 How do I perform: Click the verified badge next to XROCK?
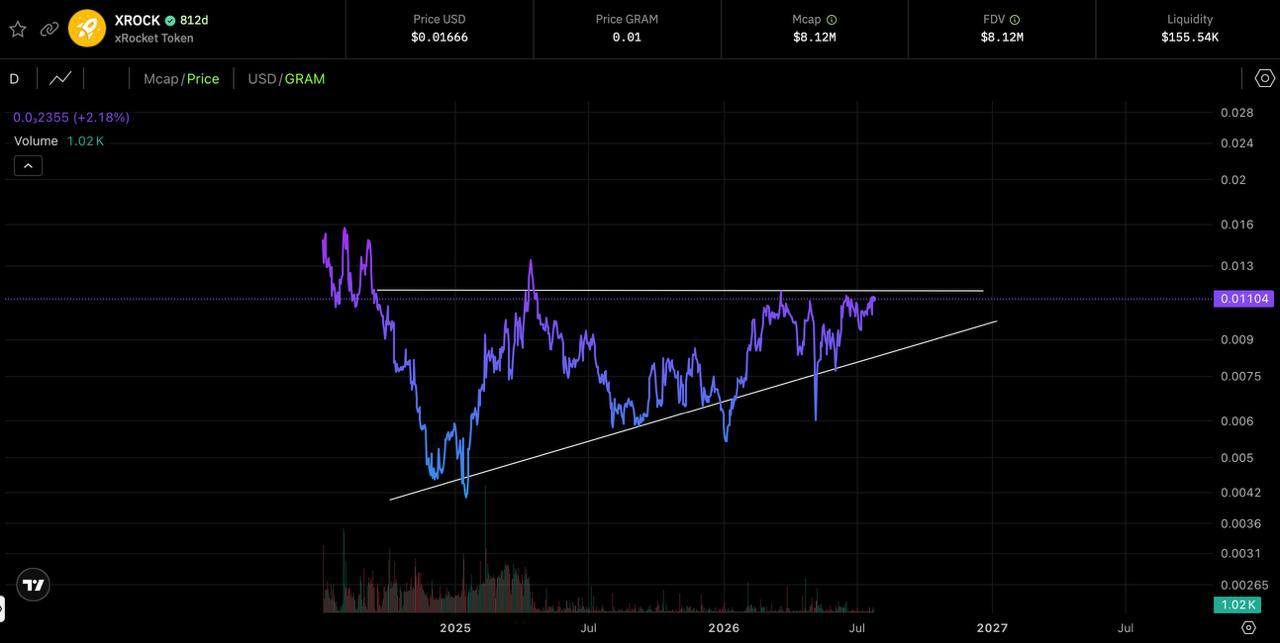170,20
